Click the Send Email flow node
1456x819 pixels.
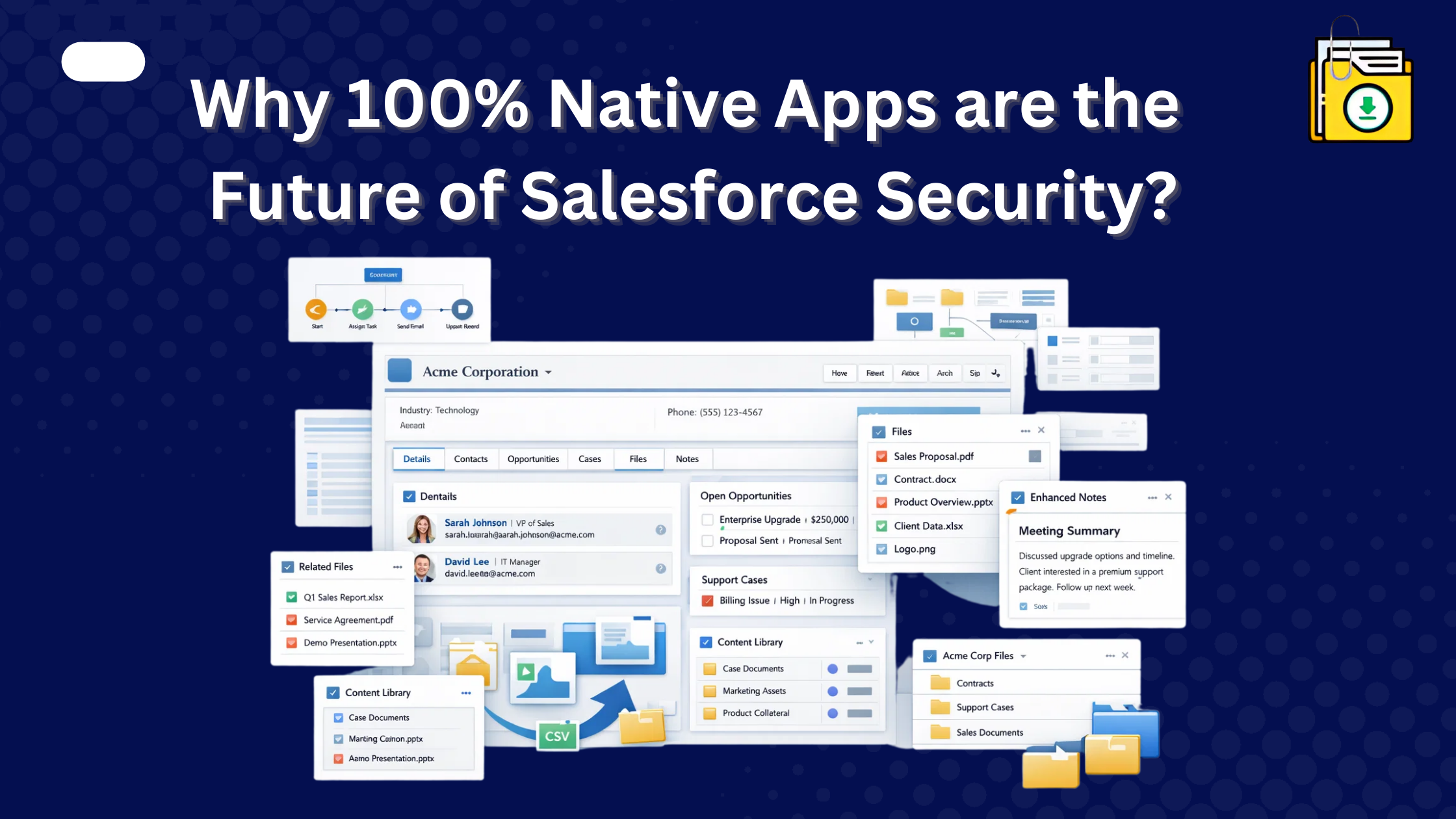tap(411, 309)
